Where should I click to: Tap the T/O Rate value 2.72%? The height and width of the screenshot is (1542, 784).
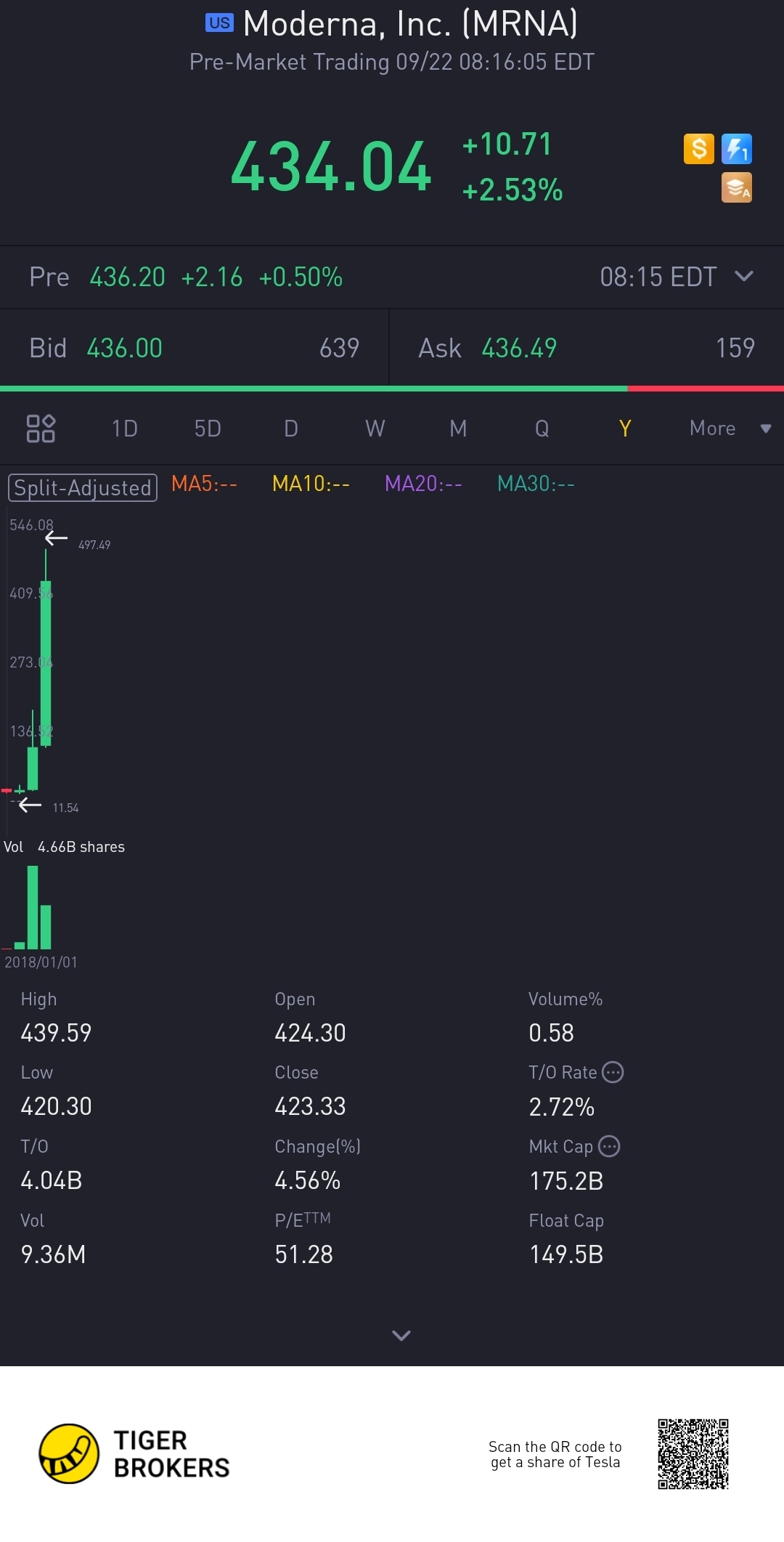pos(561,1107)
